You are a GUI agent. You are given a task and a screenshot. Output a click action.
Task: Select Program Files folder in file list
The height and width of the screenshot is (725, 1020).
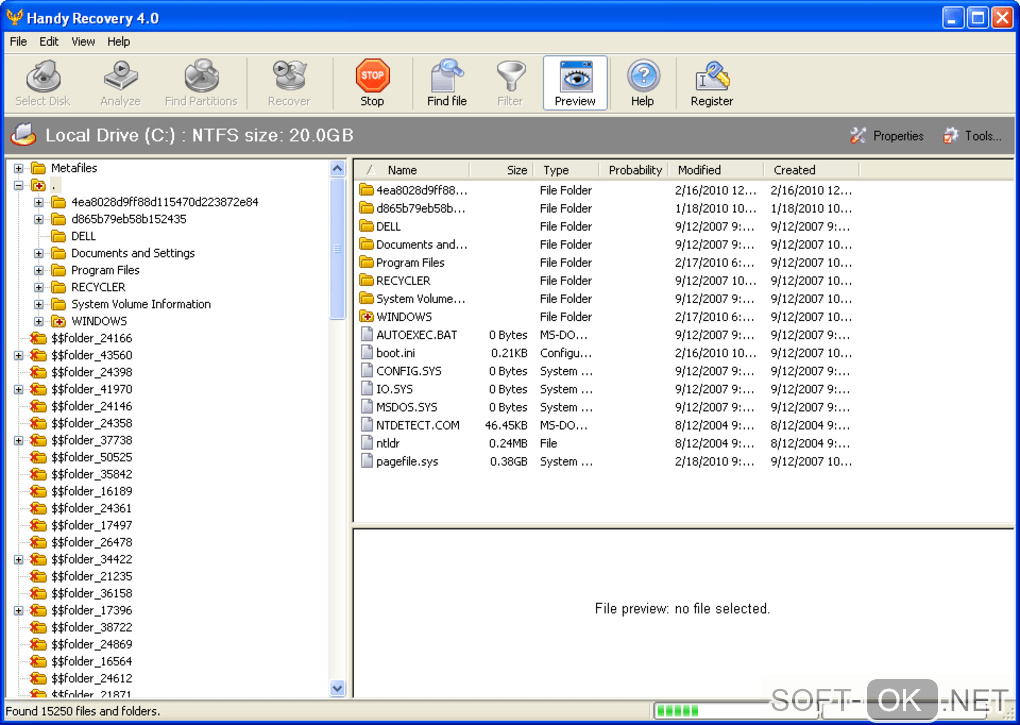coord(410,263)
